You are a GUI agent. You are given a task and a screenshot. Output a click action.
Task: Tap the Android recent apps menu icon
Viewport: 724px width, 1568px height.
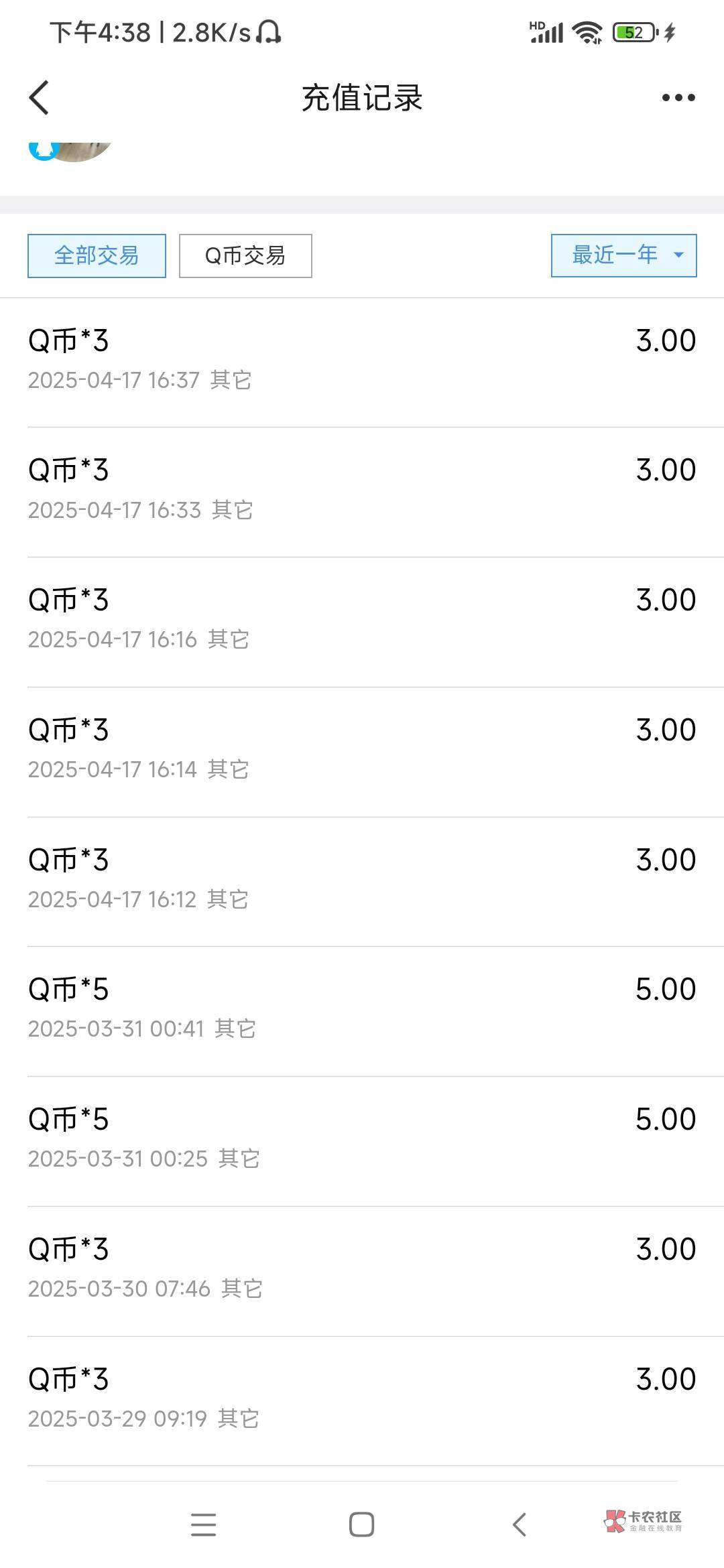pos(203,1524)
